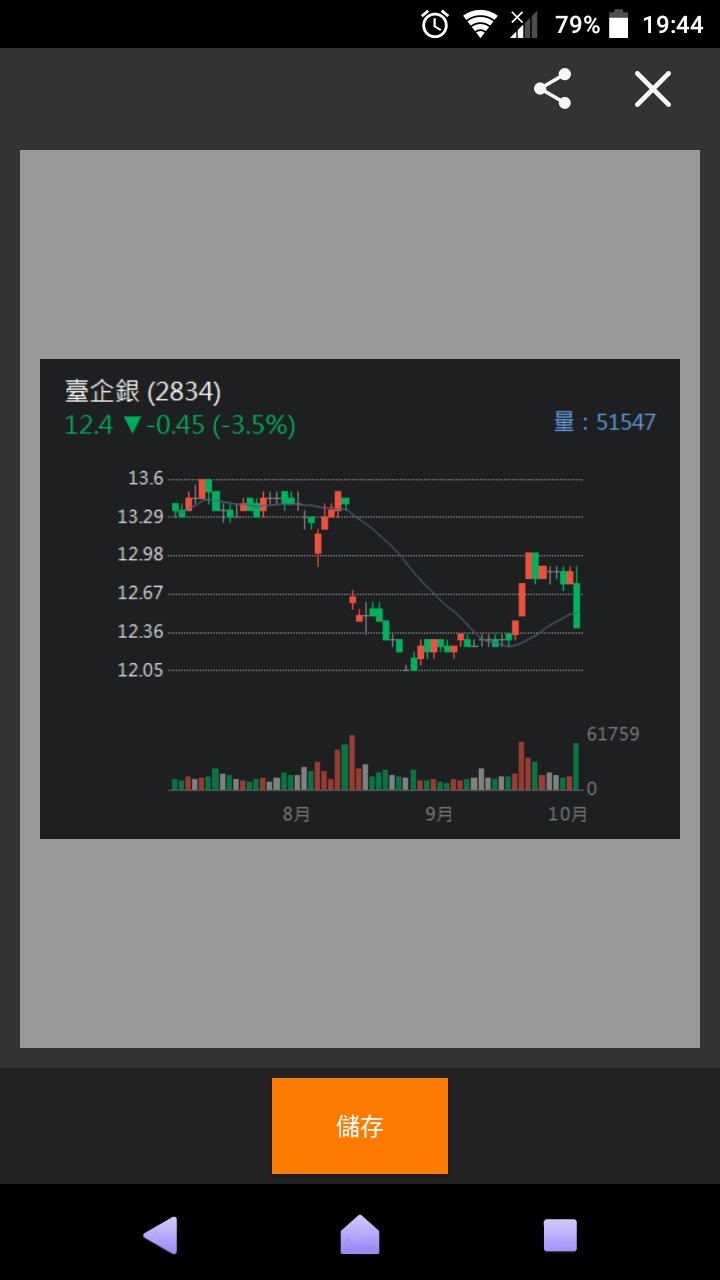This screenshot has height=1280, width=720.
Task: Tap the tallest green volume bar at right
Action: [576, 766]
